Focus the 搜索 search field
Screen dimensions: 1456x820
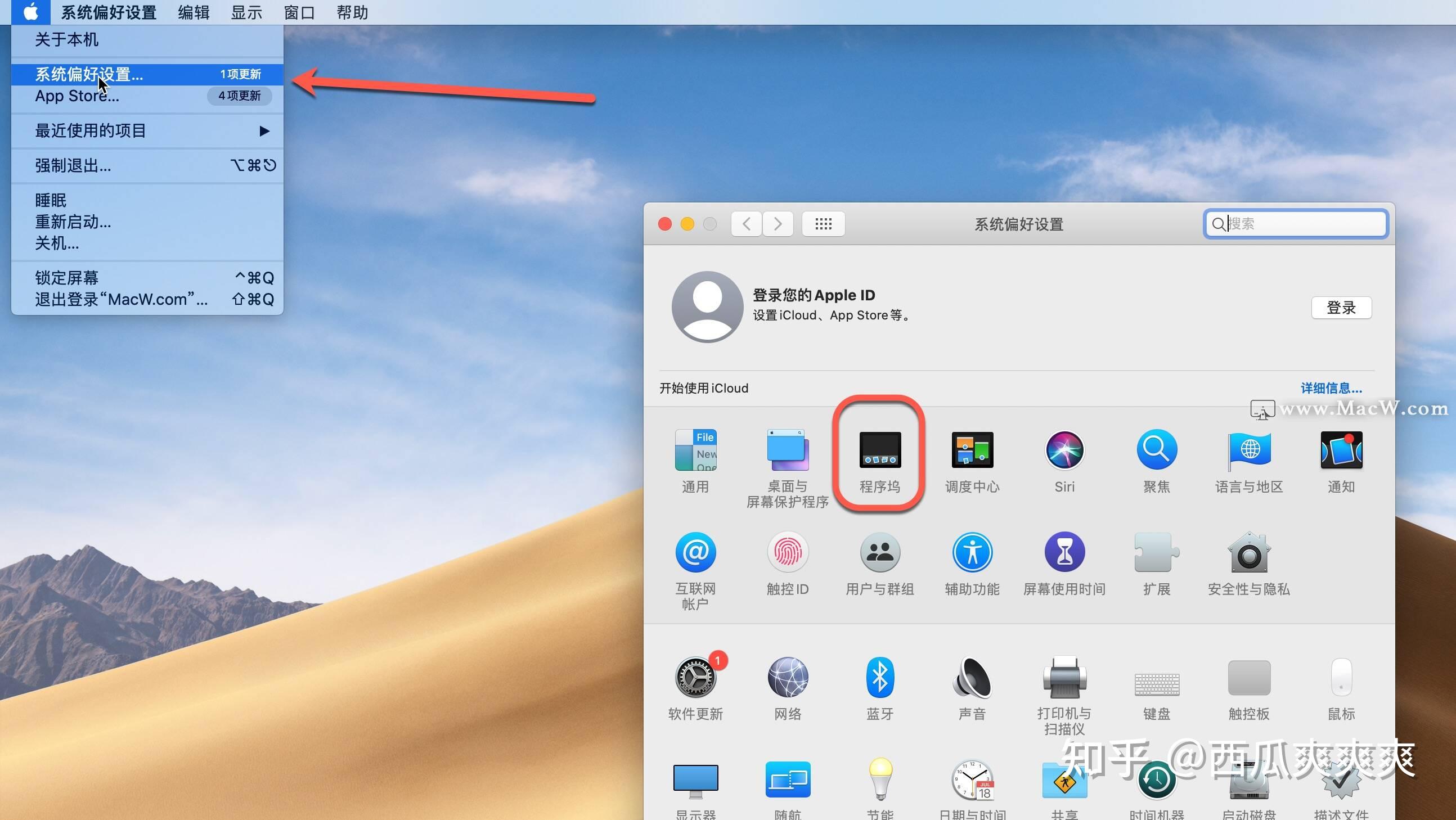pos(1296,224)
